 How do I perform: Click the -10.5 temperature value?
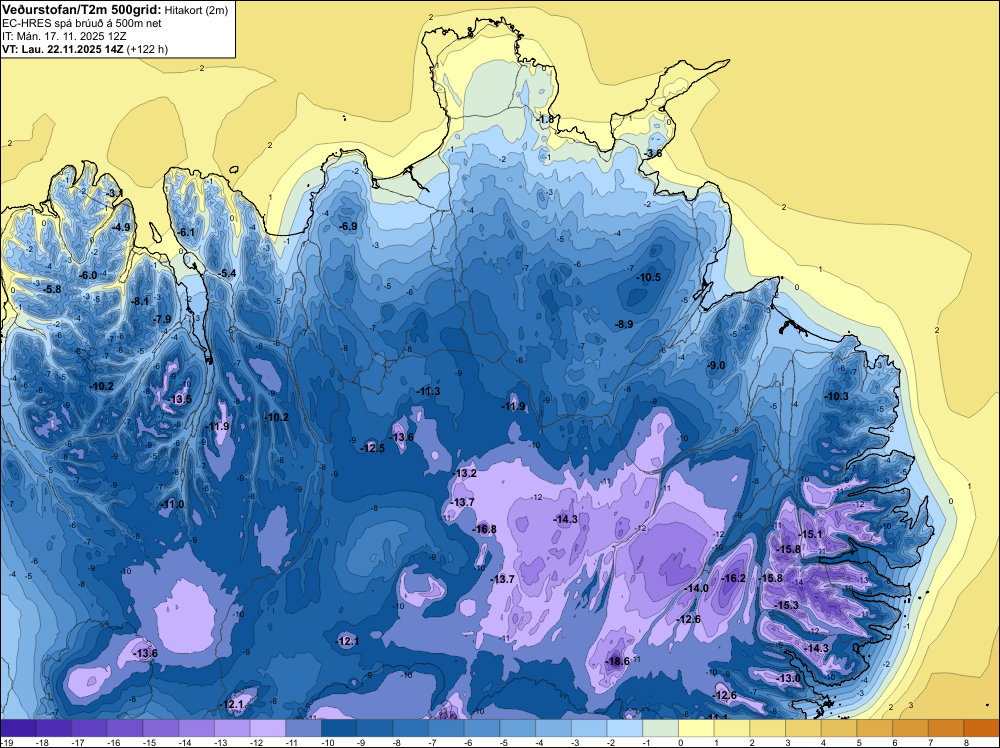[x=649, y=277]
